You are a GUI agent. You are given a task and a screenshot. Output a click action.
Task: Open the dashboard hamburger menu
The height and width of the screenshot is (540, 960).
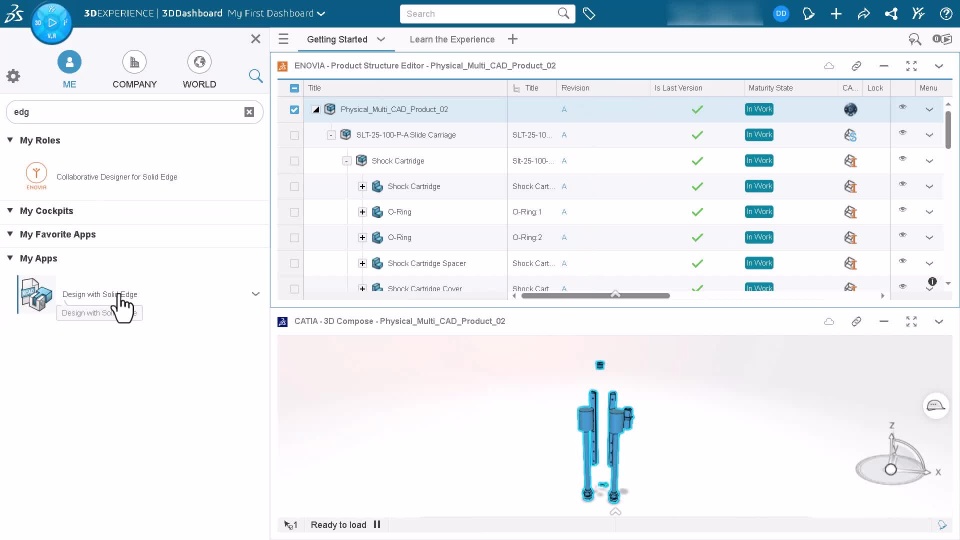coord(283,39)
